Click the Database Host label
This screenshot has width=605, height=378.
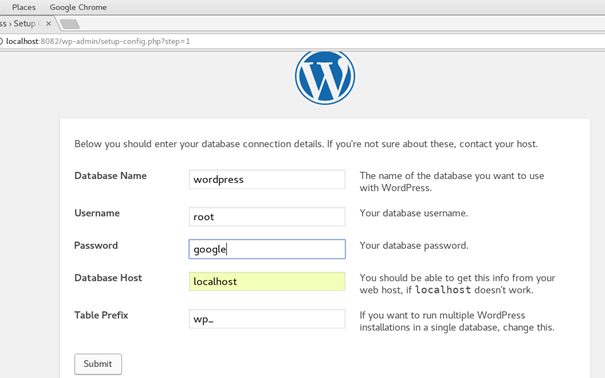108,278
